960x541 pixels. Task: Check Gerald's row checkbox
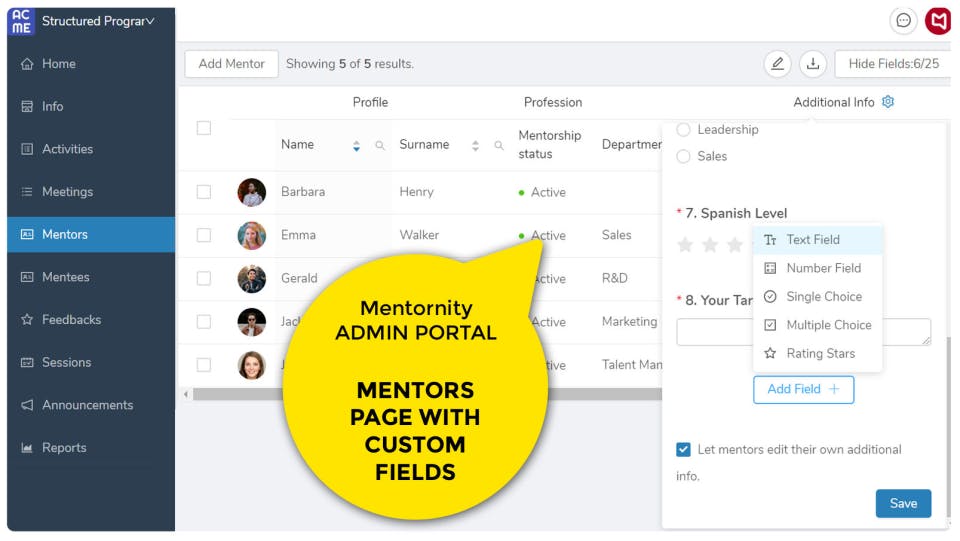[x=204, y=278]
